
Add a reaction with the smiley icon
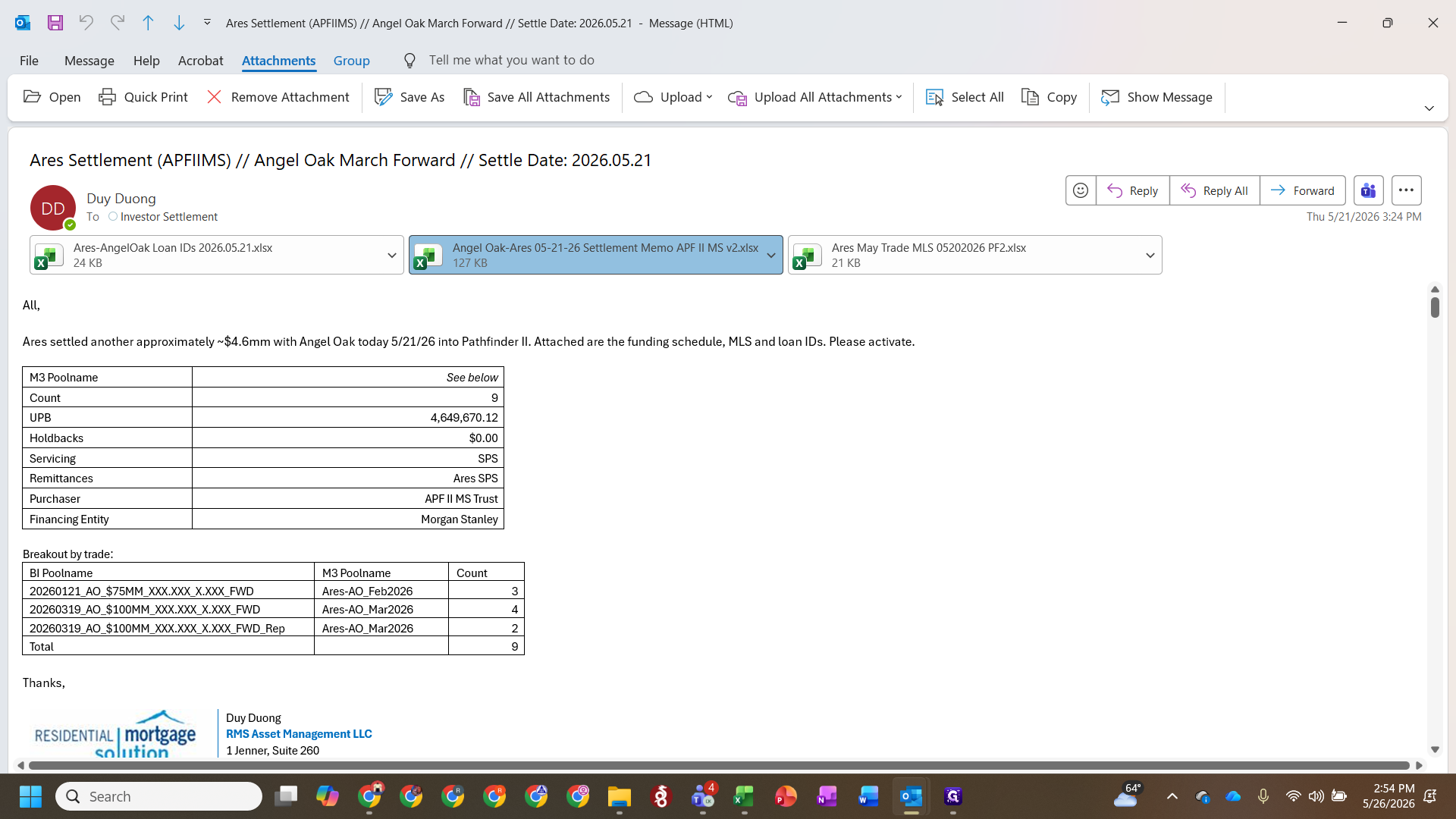pos(1081,190)
